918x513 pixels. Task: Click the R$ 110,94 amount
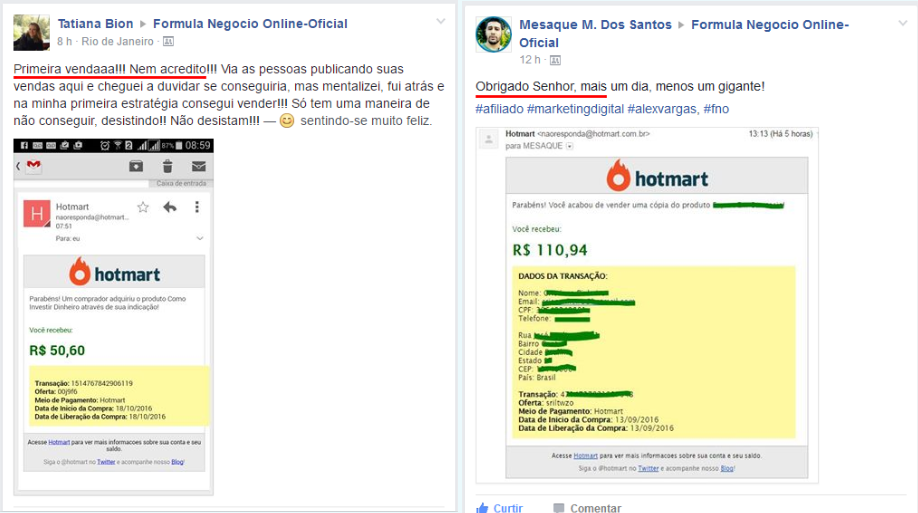(550, 250)
